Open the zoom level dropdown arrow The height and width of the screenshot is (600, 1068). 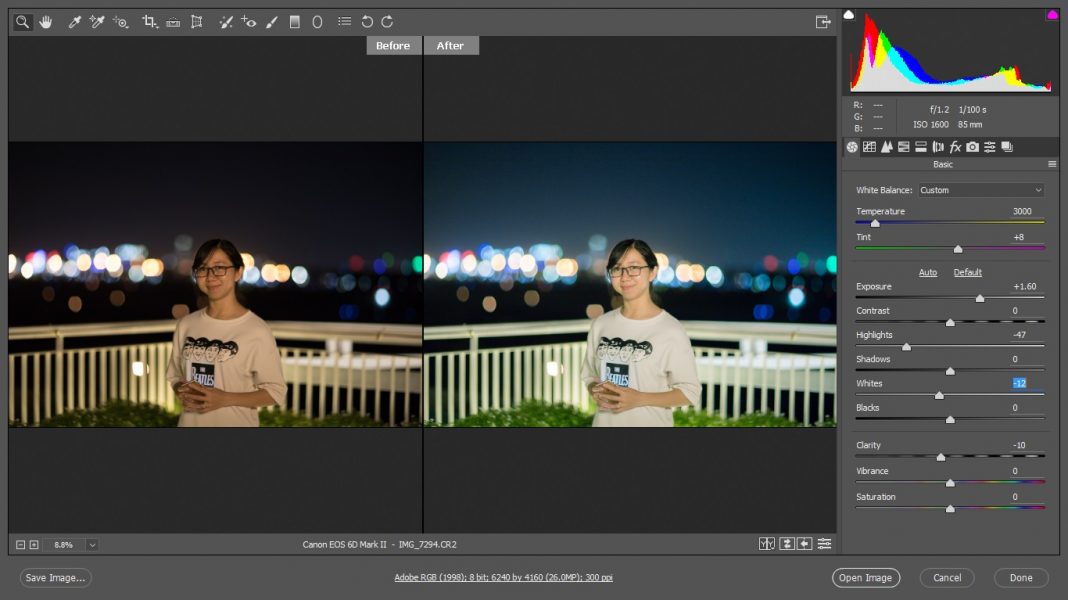pos(92,545)
